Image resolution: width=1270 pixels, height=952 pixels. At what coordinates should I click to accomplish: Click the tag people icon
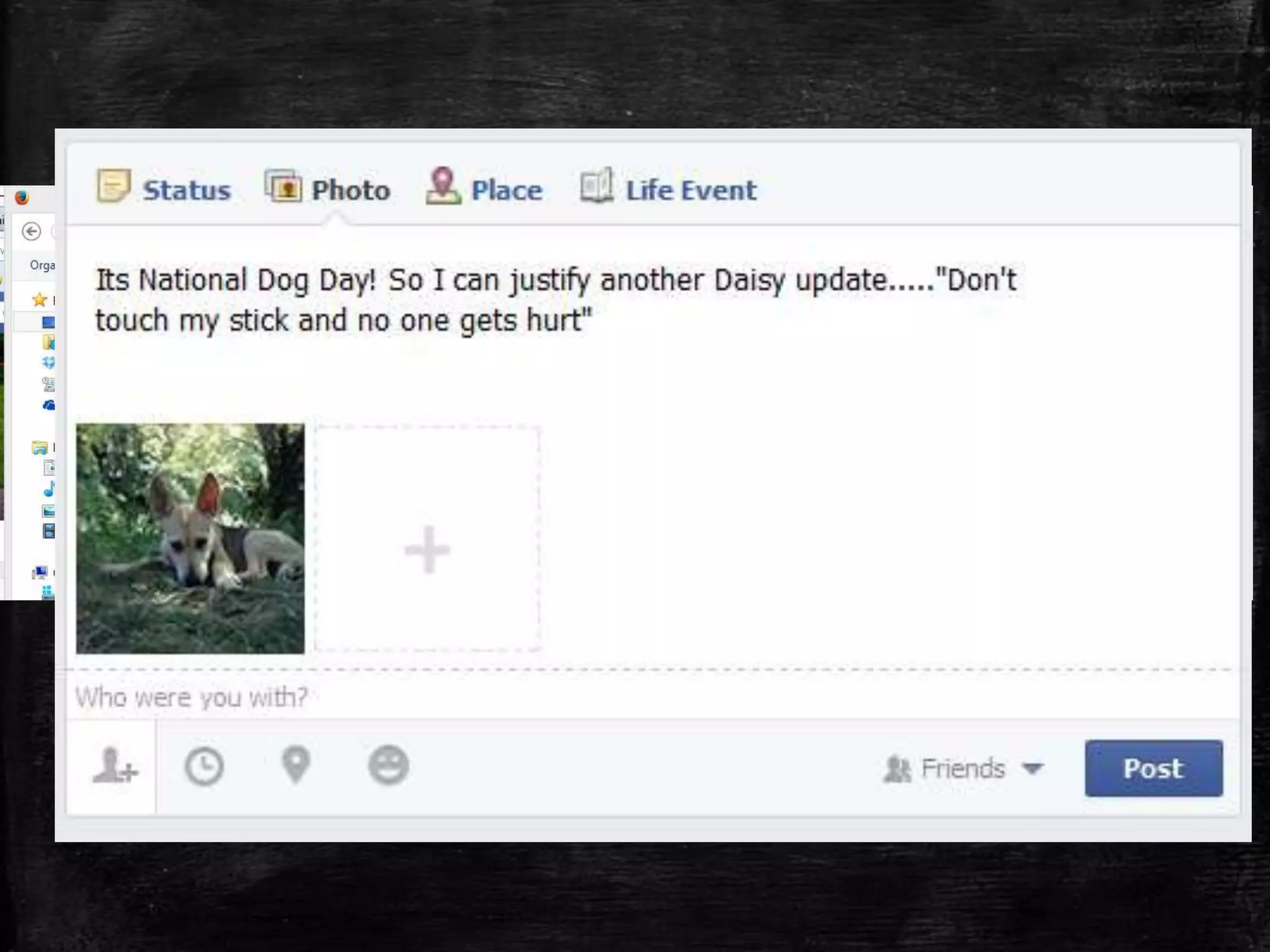point(115,766)
